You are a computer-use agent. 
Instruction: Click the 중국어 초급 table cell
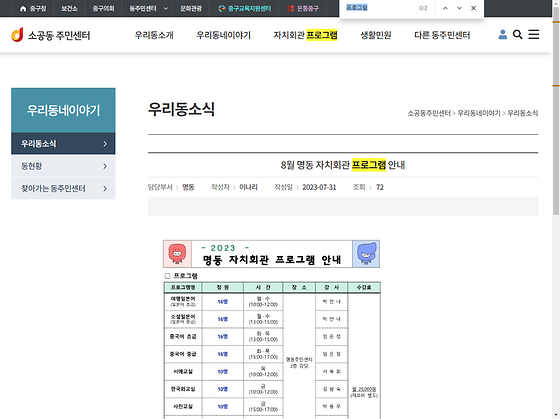(x=183, y=336)
